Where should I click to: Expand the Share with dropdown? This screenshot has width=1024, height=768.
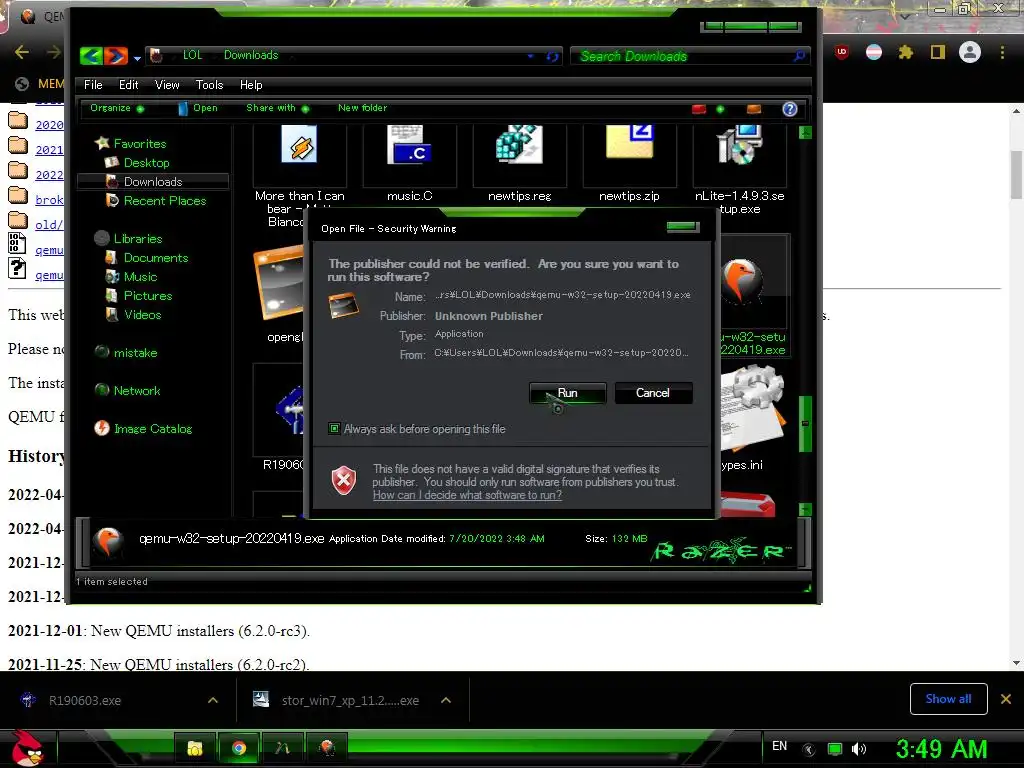pos(277,108)
